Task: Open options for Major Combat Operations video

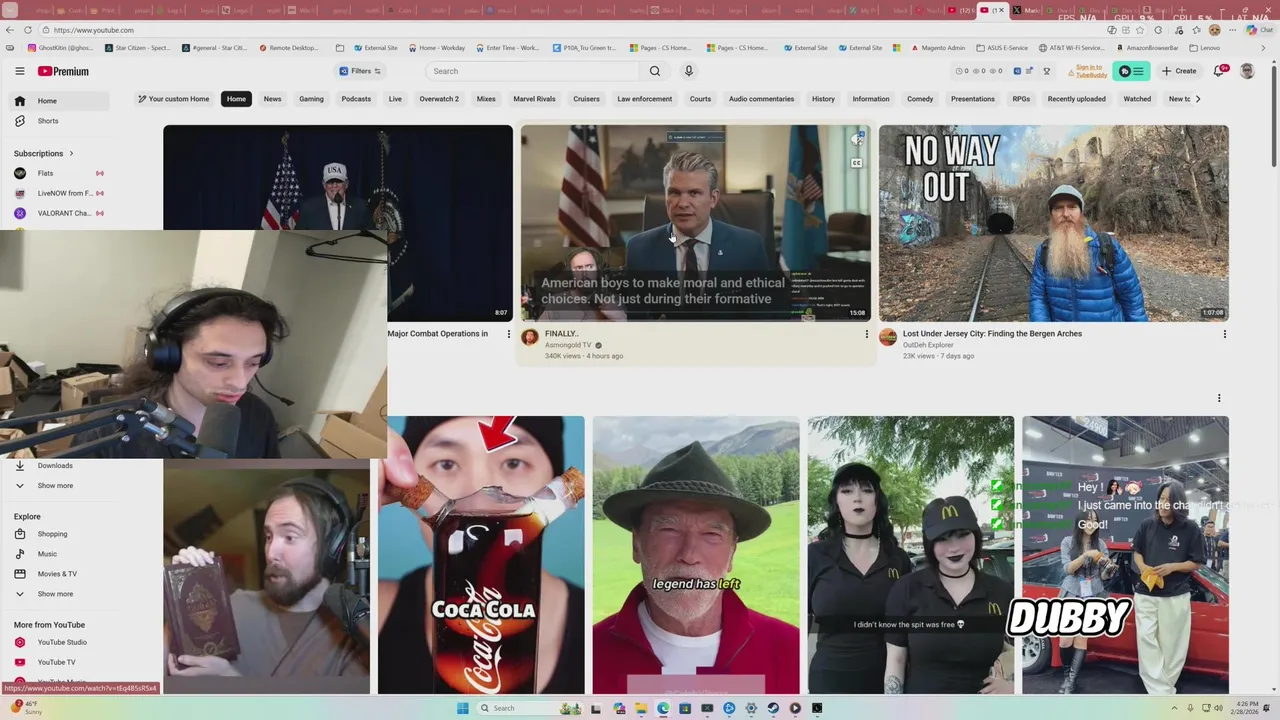Action: pyautogui.click(x=508, y=334)
